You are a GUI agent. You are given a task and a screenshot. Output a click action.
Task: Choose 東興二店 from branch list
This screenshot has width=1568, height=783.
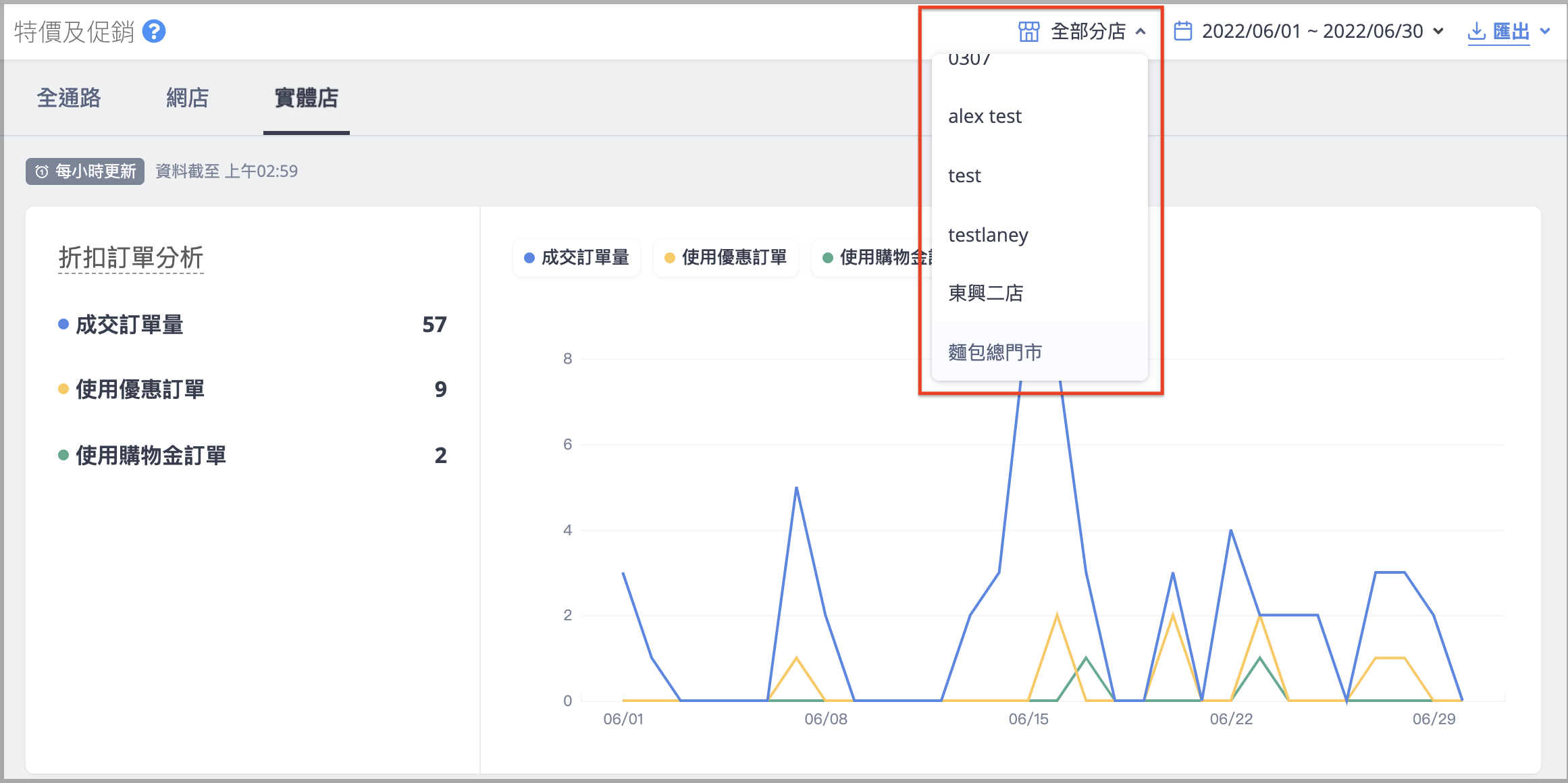point(1040,293)
